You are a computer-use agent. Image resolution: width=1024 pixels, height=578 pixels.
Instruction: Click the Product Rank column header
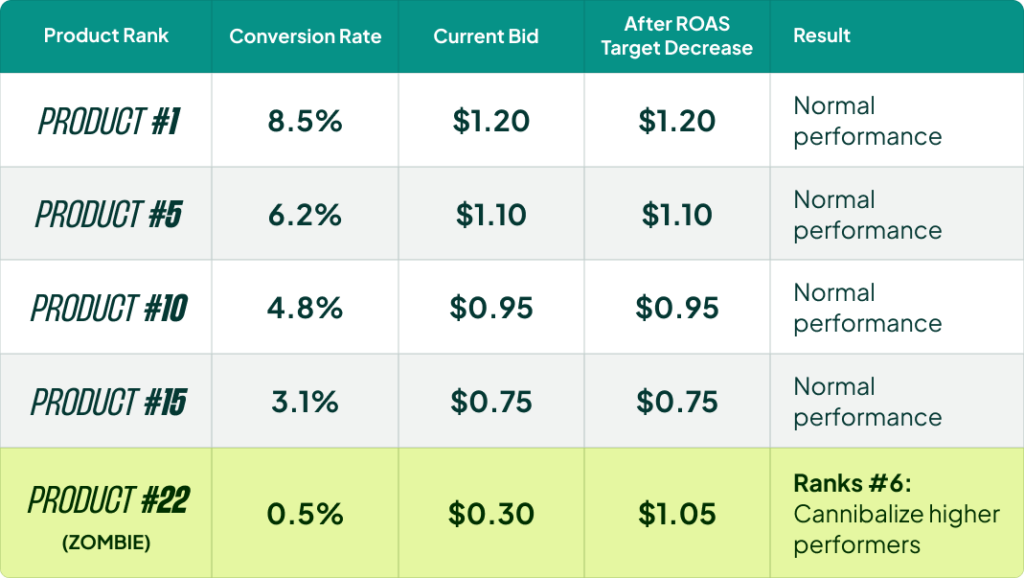point(106,36)
